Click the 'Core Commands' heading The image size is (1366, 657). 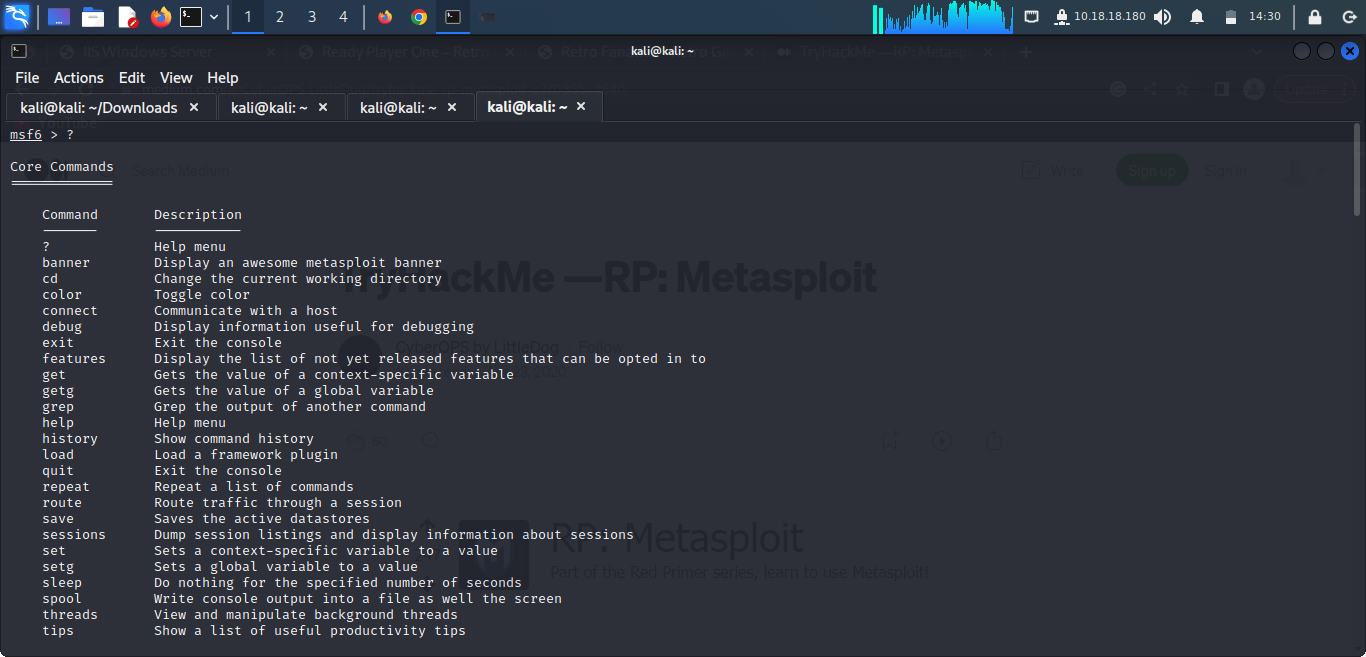62,167
